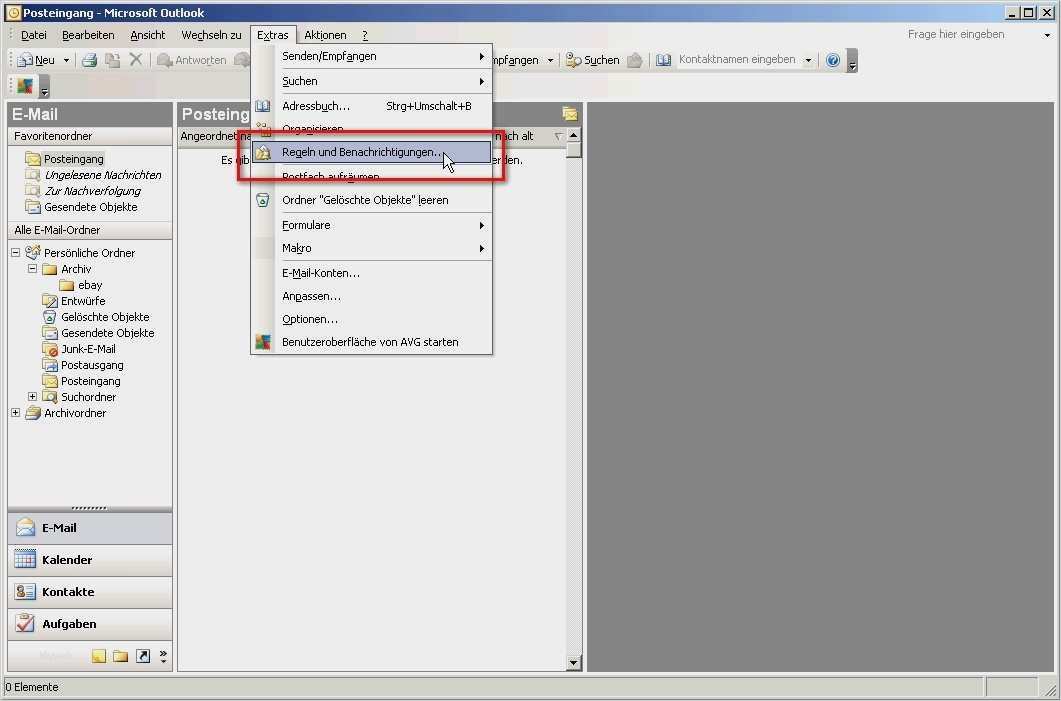Select Zur Nachverfolgung favorite folder
The height and width of the screenshot is (701, 1061).
(83, 191)
